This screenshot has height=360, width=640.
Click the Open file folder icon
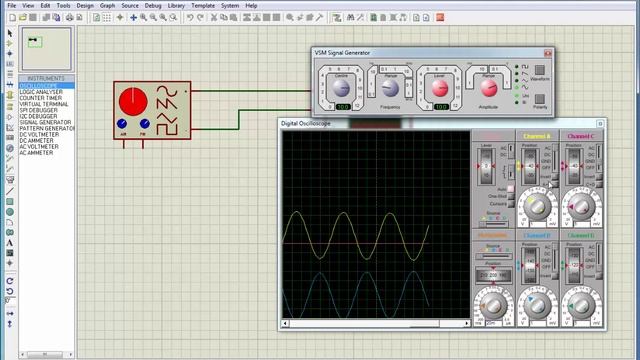(x=23, y=18)
